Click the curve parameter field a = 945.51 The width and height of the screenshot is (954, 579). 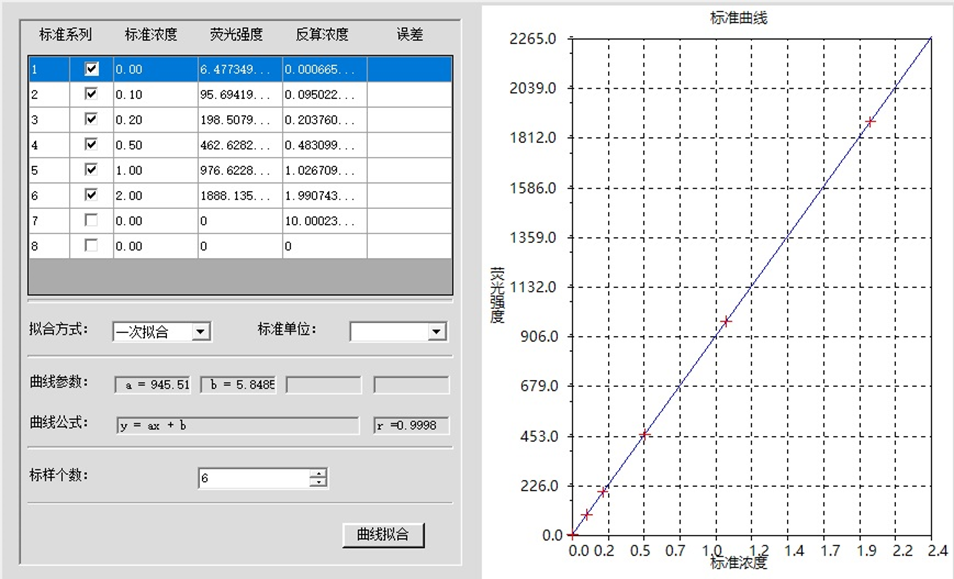point(153,385)
